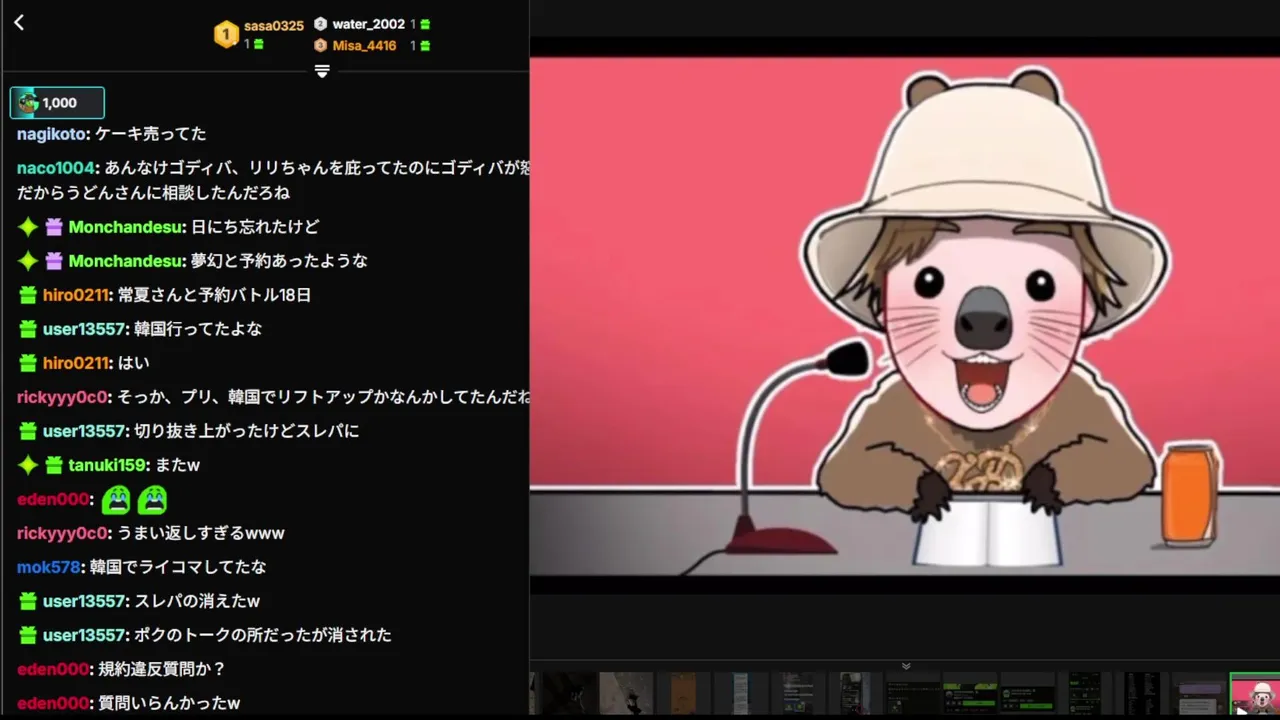The image size is (1280, 720).
Task: Click the bronze rank 3 badge beside Misa_4416
Action: 320,46
